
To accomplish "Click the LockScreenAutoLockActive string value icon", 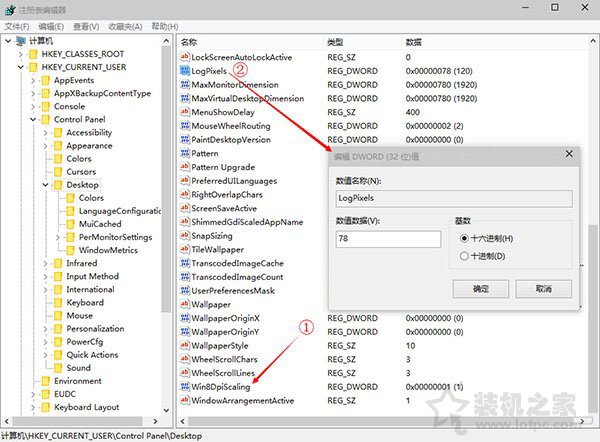I will click(185, 57).
